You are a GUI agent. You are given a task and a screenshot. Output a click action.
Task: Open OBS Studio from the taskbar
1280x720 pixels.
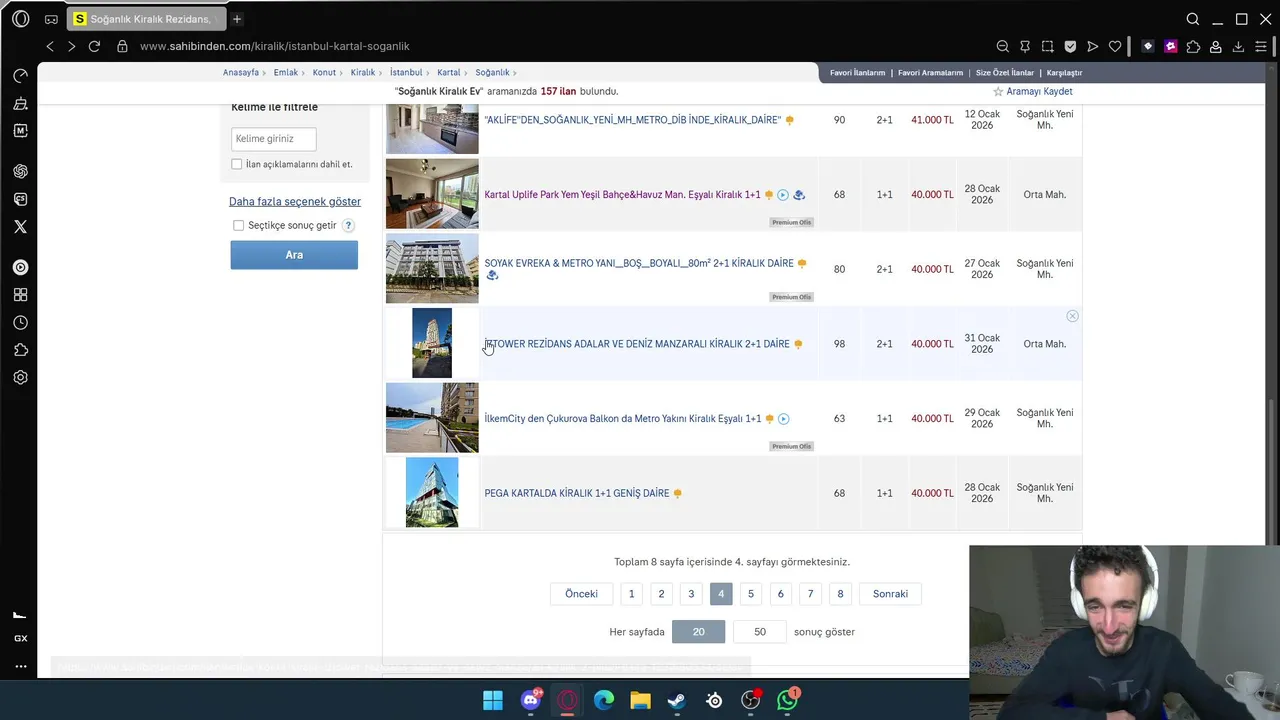751,700
